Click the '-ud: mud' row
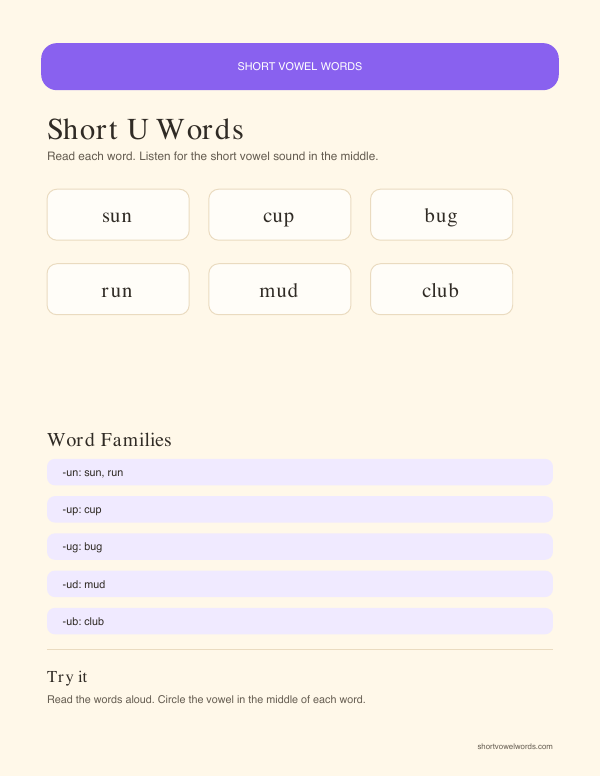This screenshot has width=600, height=777. click(300, 584)
